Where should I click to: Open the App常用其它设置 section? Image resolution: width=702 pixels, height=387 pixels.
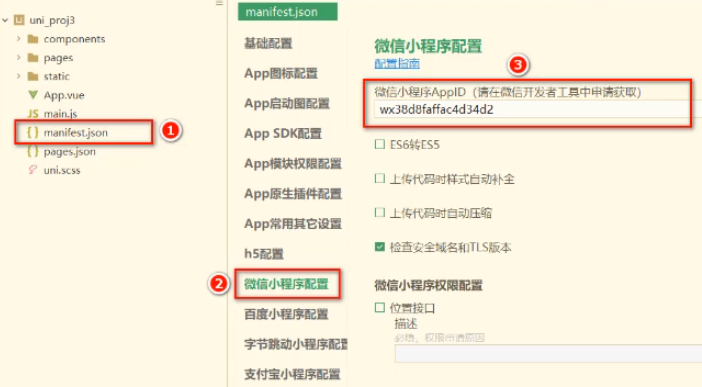(293, 224)
